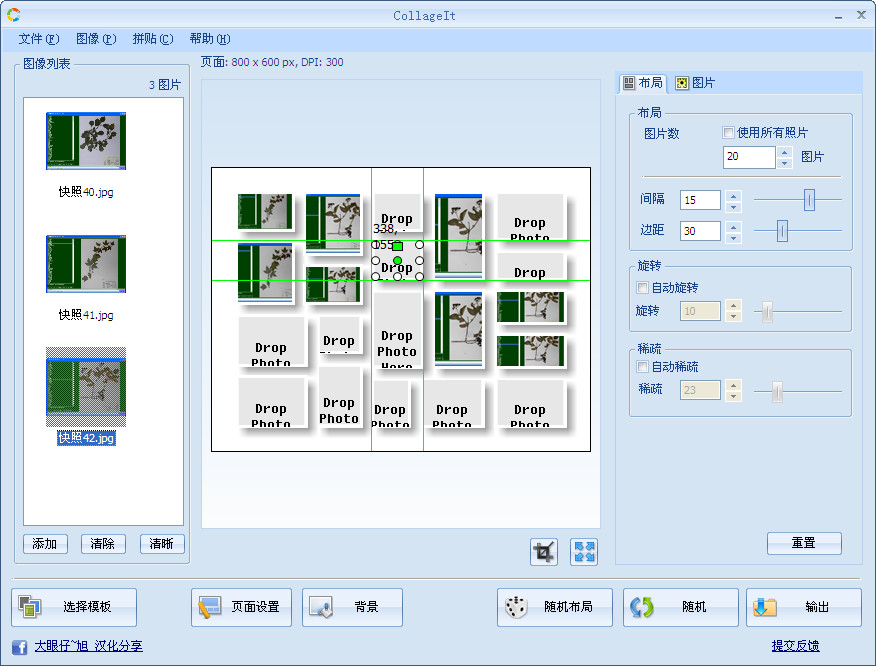Open template chooser via 选择模板 icon

pos(28,607)
